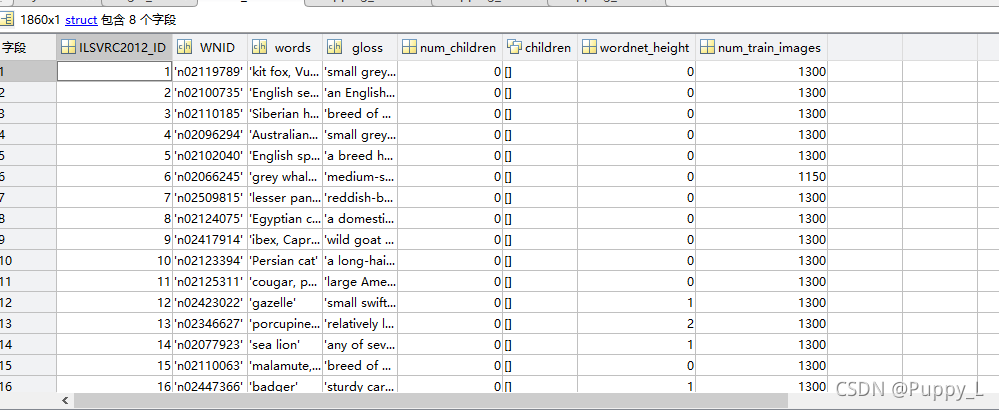Select the num_train_images column header
The height and width of the screenshot is (410, 999).
[x=761, y=47]
